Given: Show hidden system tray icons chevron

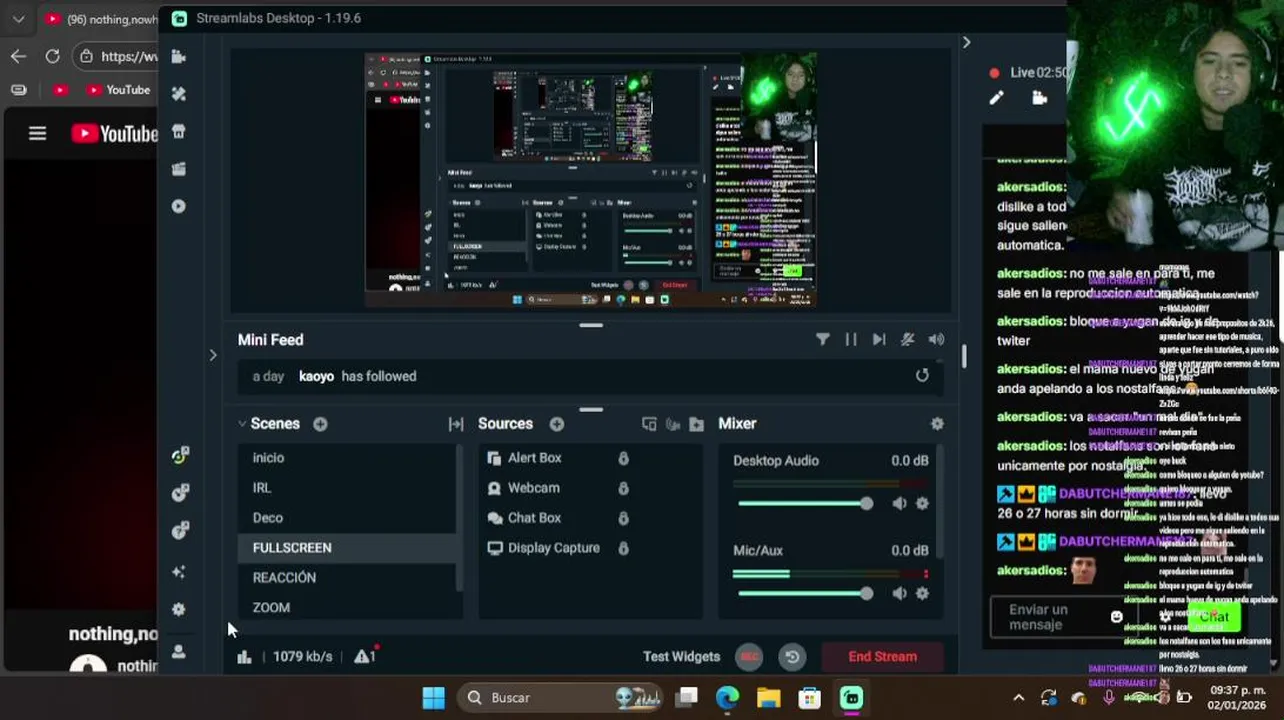Looking at the screenshot, I should coord(1018,698).
